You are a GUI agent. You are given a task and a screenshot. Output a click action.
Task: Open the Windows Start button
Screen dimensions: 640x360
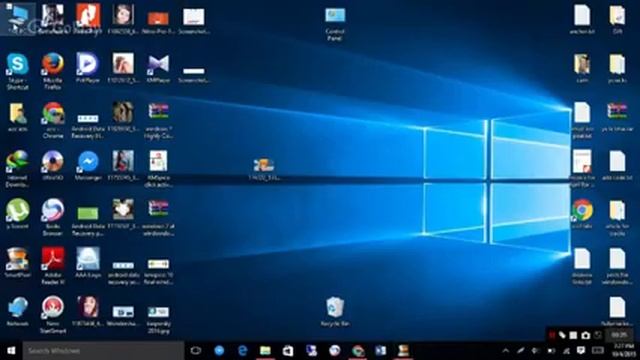11,351
